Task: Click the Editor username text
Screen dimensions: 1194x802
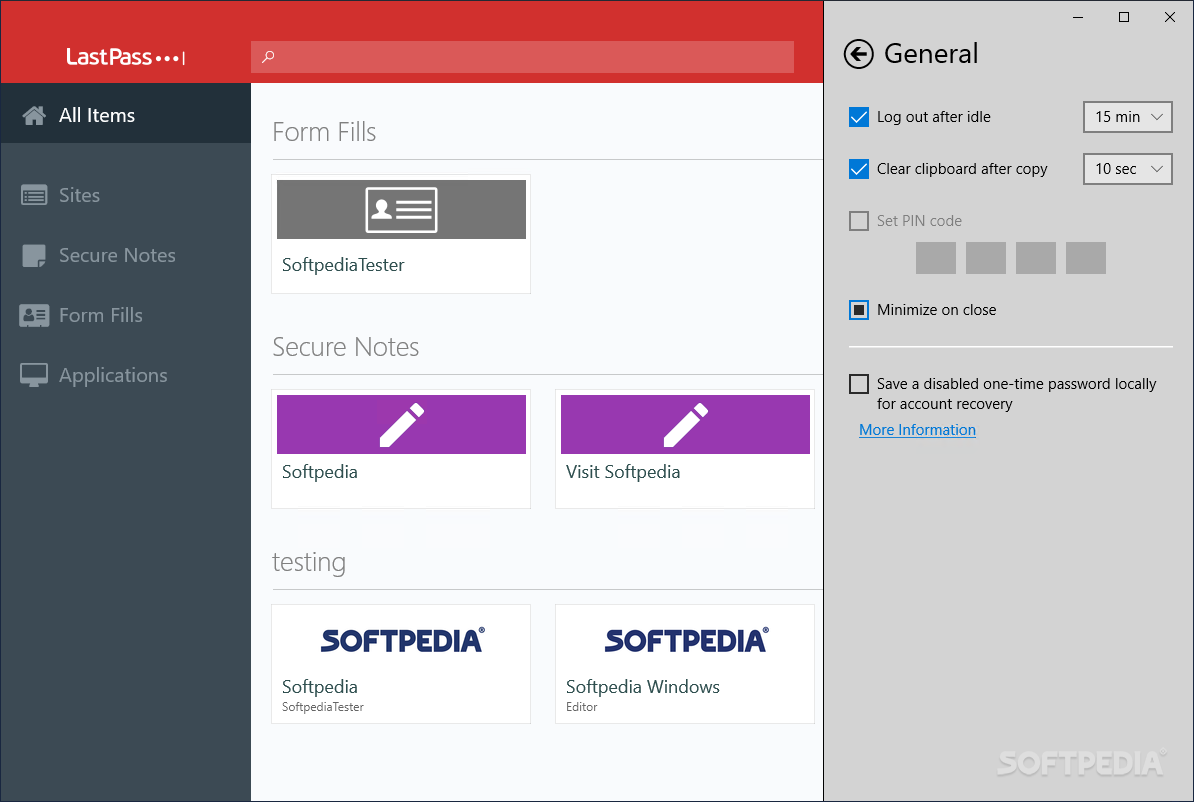Action: (x=582, y=708)
